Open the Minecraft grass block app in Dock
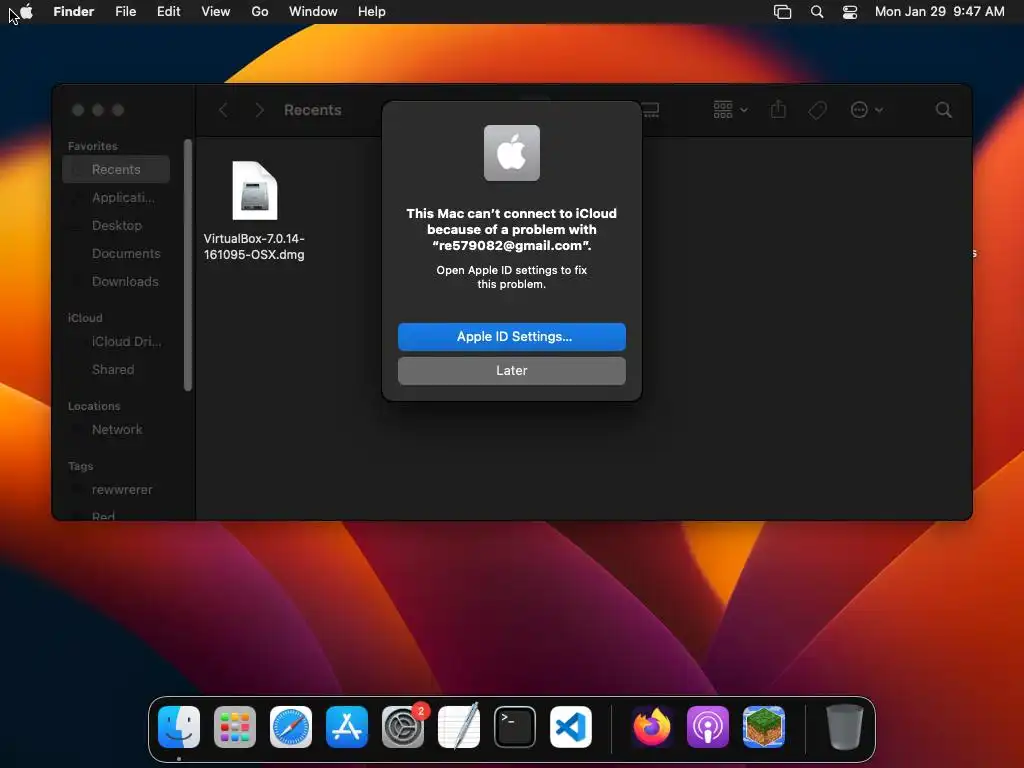Viewport: 1024px width, 768px height. (x=763, y=727)
